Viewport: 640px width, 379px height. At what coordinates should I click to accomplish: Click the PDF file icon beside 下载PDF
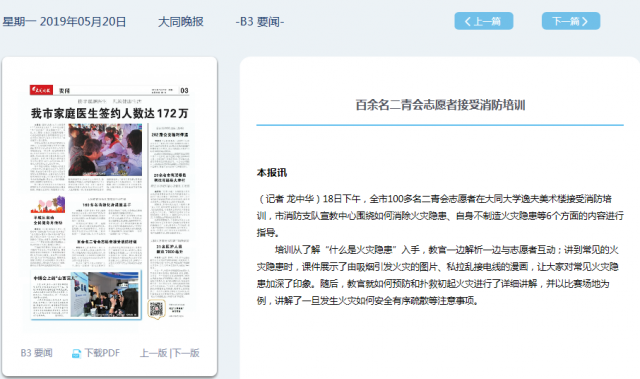point(76,354)
